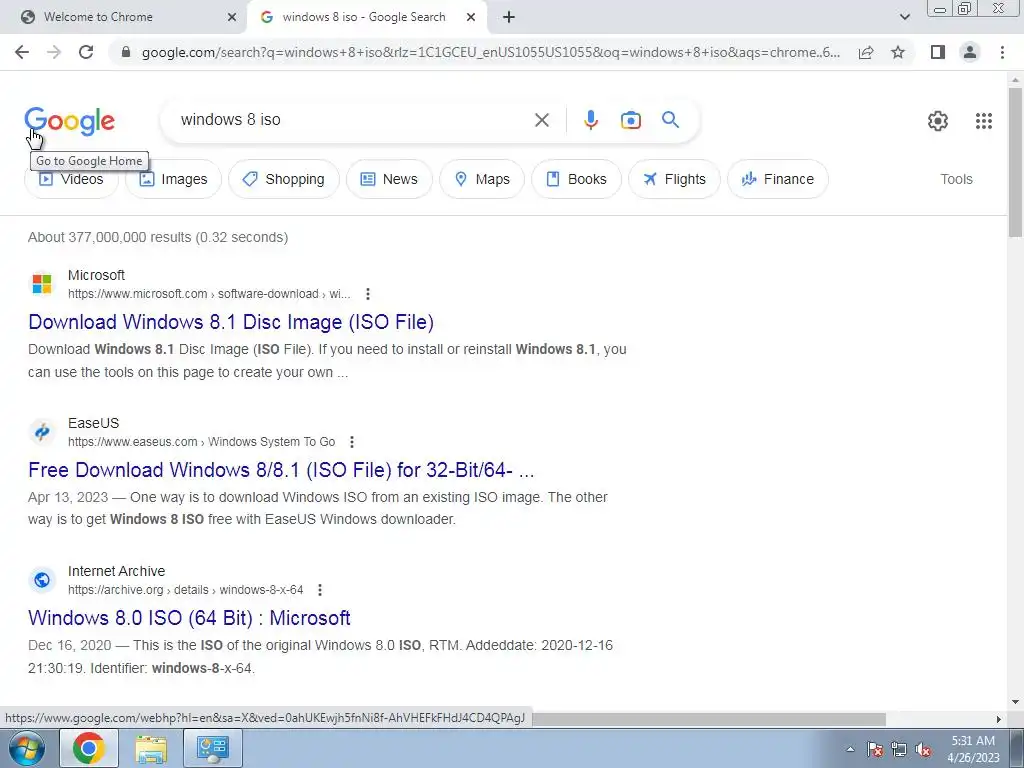Open Free Download Windows 8/8.1 EaseUS link

pos(281,470)
